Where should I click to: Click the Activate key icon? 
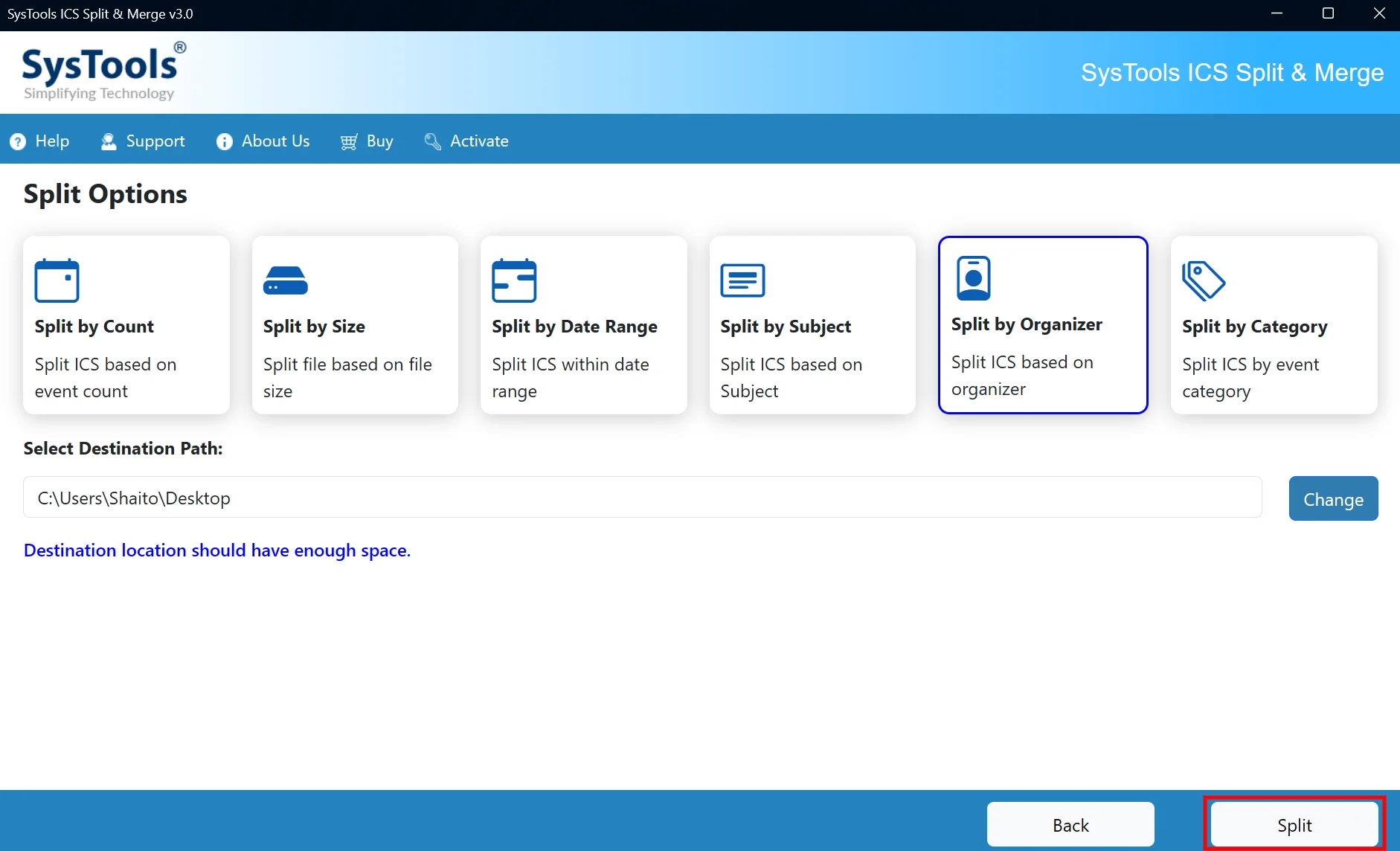coord(432,141)
